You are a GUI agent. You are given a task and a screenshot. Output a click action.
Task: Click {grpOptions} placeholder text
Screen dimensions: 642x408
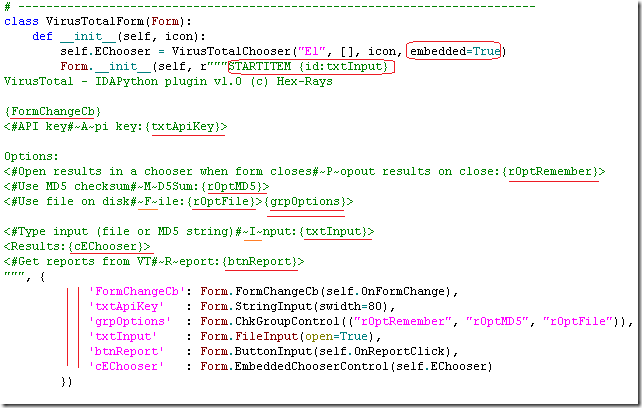[305, 201]
